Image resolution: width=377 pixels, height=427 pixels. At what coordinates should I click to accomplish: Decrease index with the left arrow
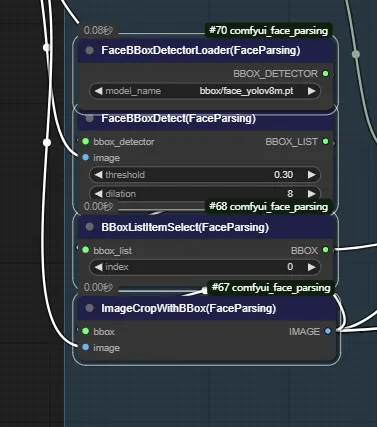pyautogui.click(x=98, y=267)
